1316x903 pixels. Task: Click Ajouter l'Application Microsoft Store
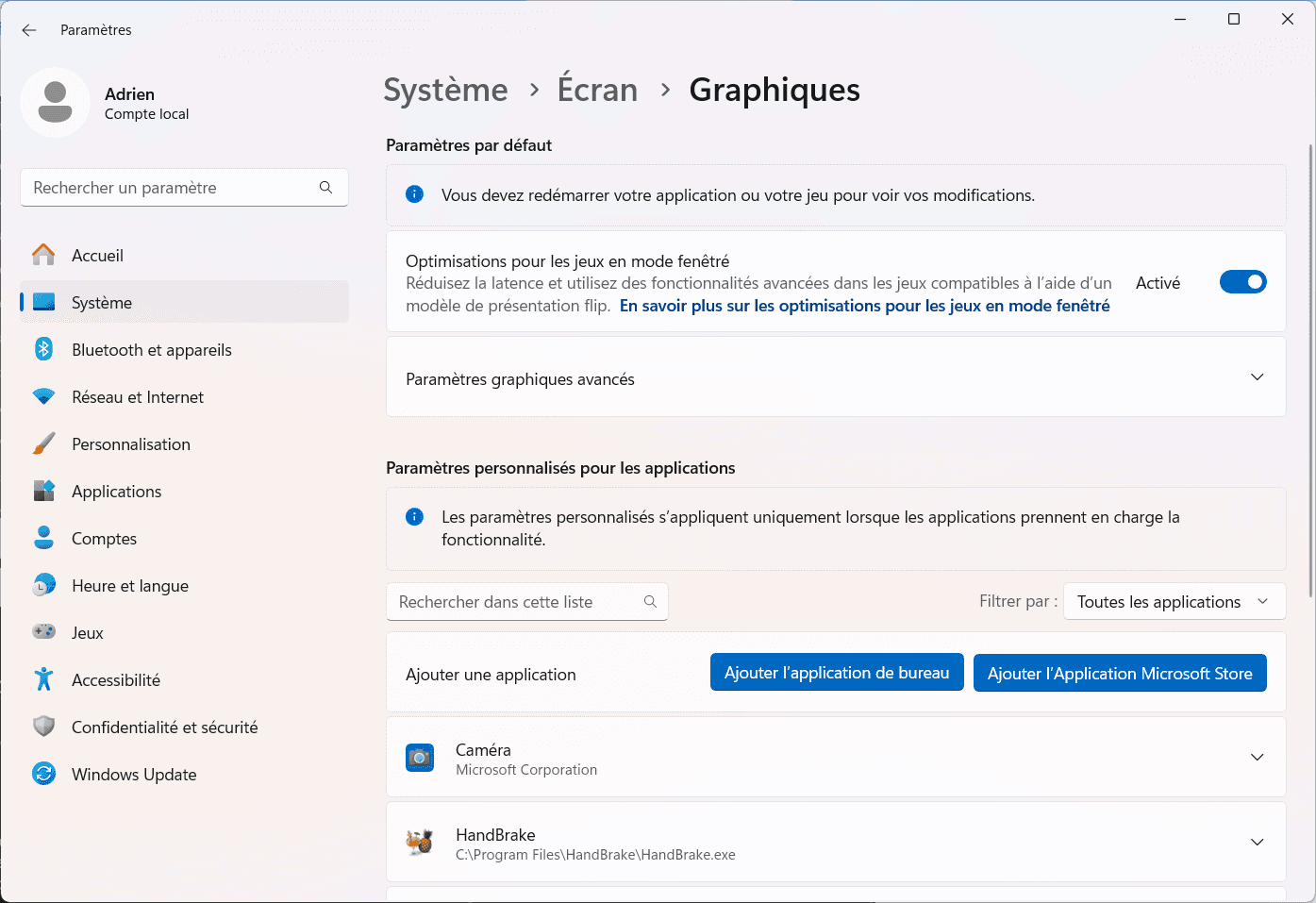(1120, 673)
